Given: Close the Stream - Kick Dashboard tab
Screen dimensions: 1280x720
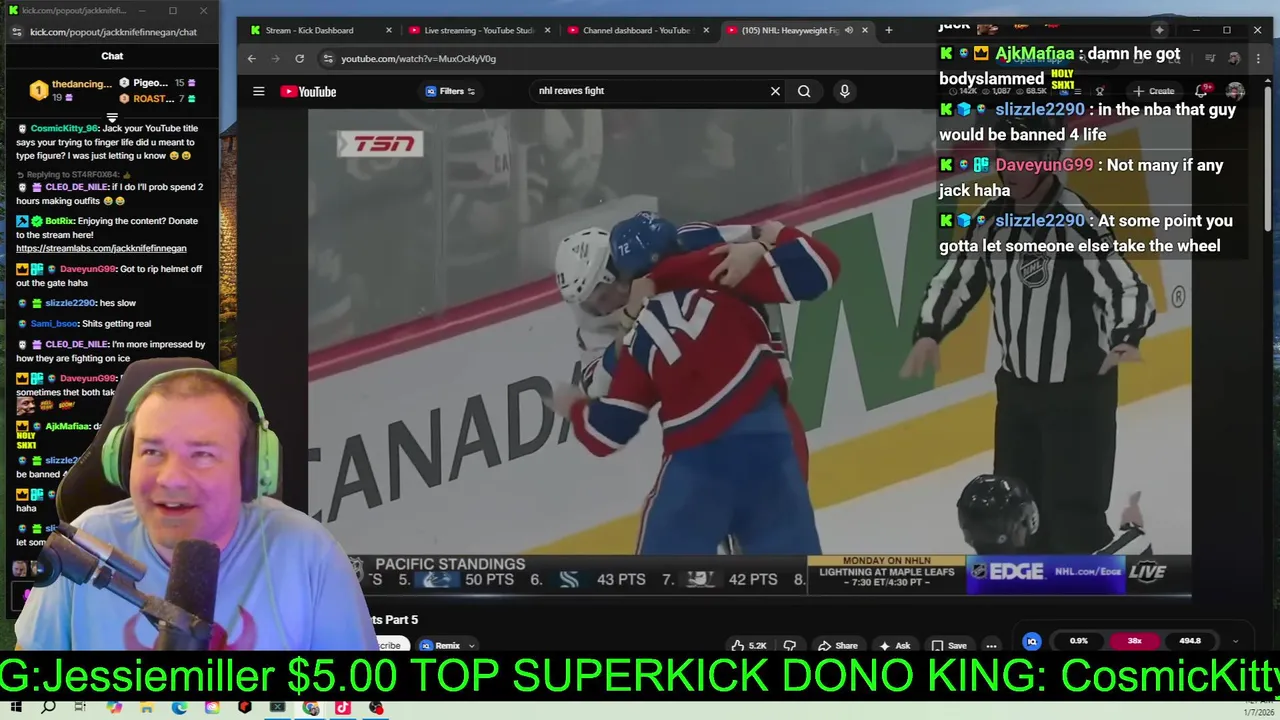Looking at the screenshot, I should tap(388, 30).
